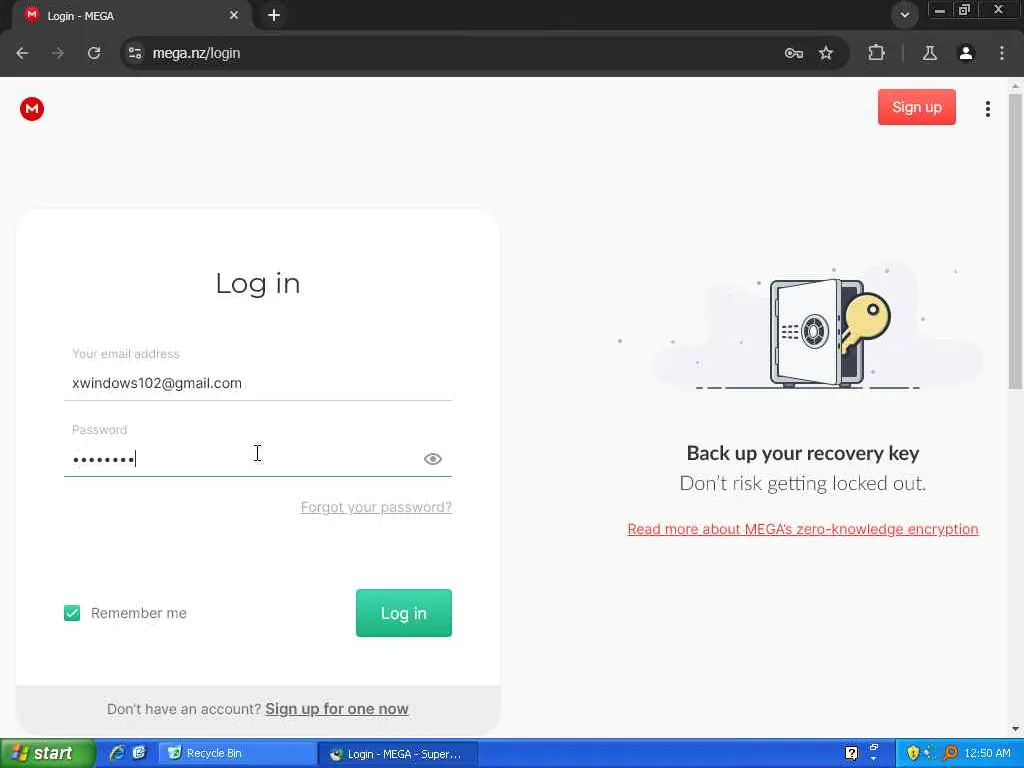Follow the Sign up for one now link
The width and height of the screenshot is (1024, 768).
(337, 709)
